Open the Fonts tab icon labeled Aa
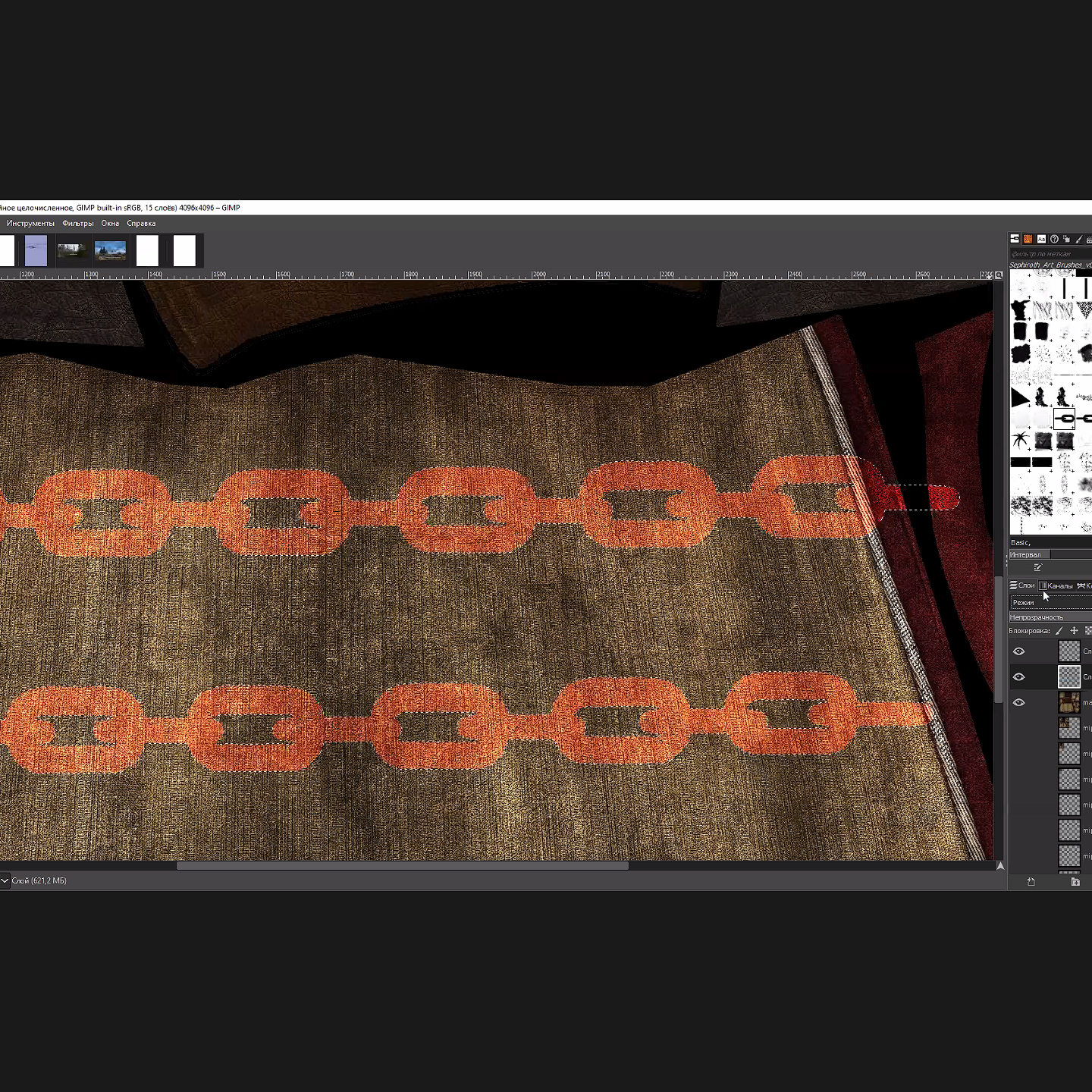The height and width of the screenshot is (1092, 1092). tap(1041, 239)
